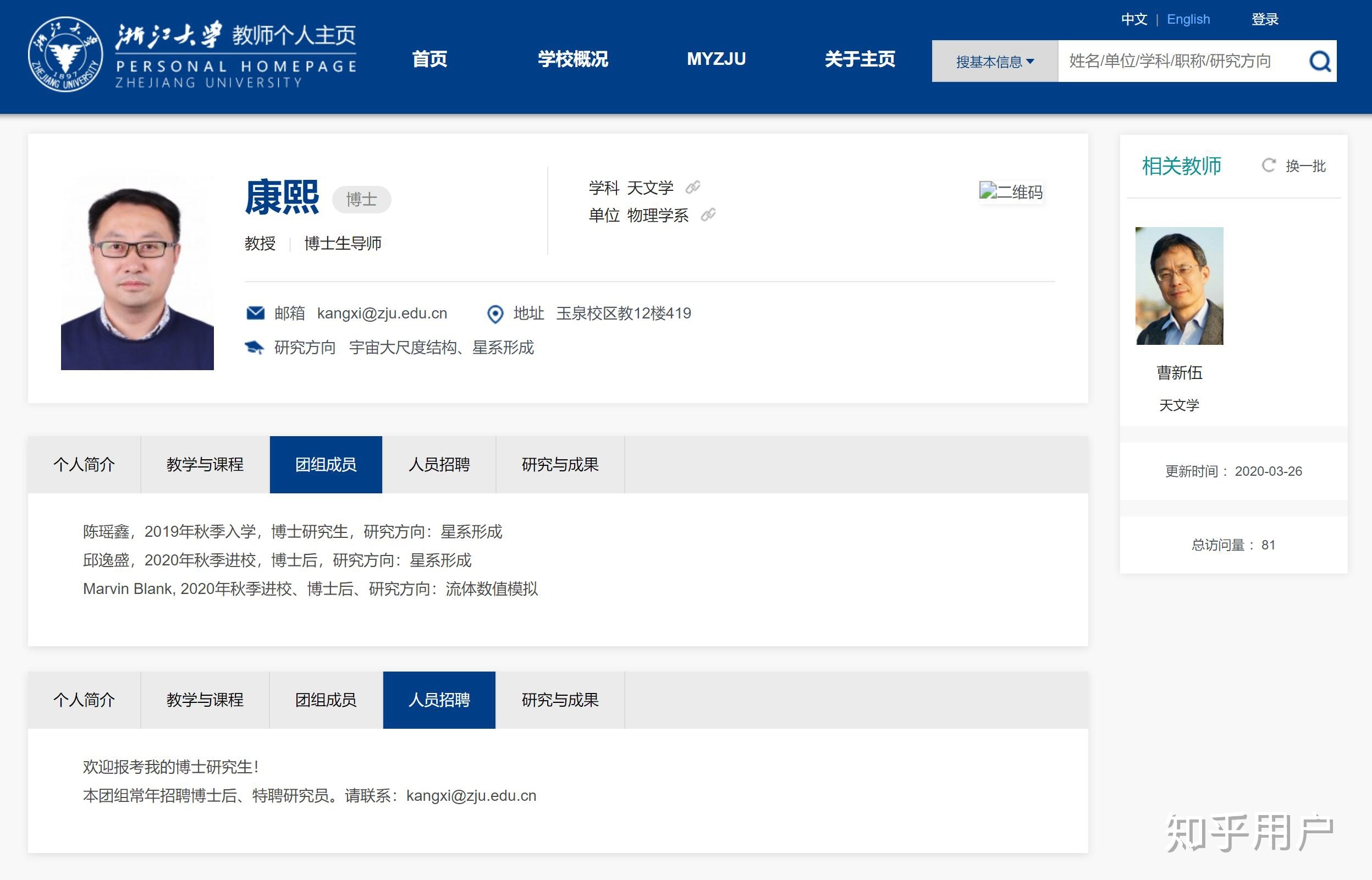Switch language to English

click(x=1188, y=19)
